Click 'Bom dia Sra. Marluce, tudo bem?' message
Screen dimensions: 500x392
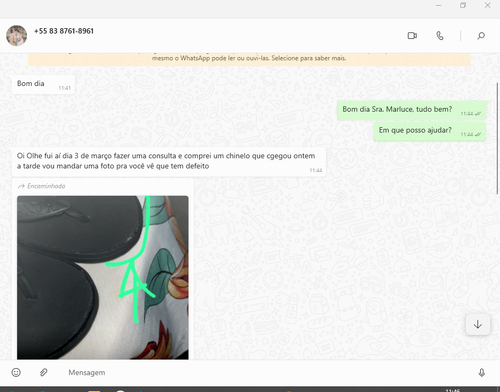click(412, 110)
